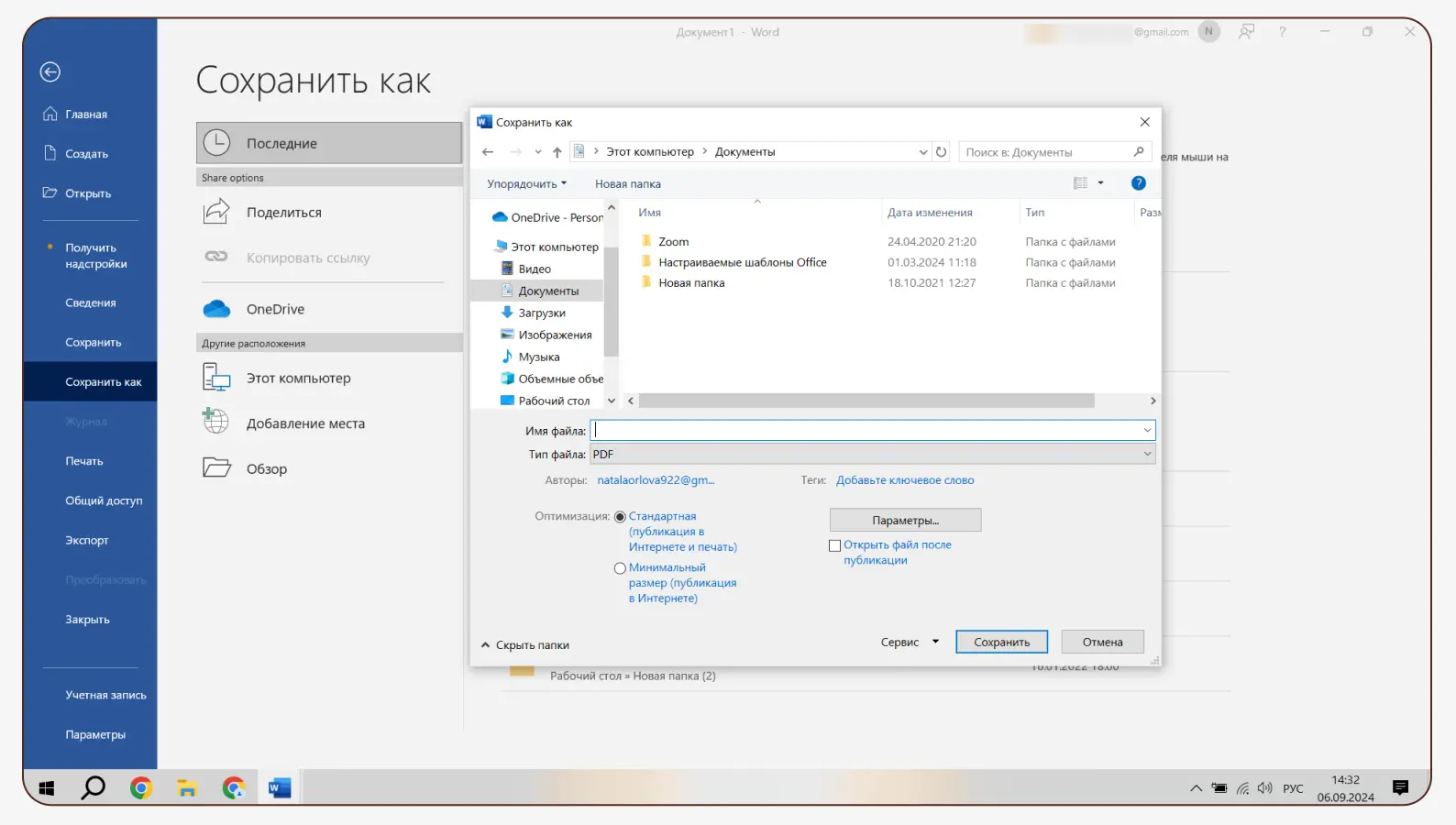Open the Создать page in sidebar
The height and width of the screenshot is (825, 1456).
(x=76, y=154)
